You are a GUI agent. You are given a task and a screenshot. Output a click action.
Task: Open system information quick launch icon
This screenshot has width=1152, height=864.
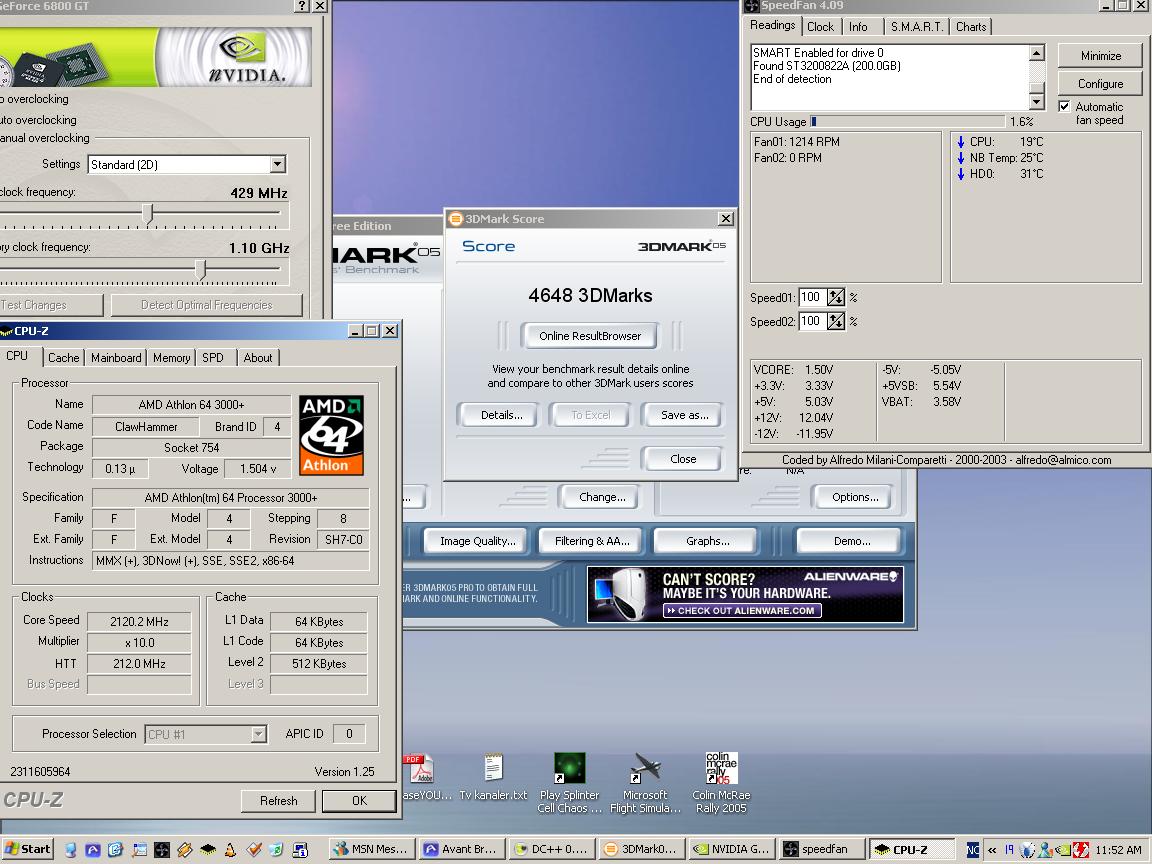tap(300, 850)
